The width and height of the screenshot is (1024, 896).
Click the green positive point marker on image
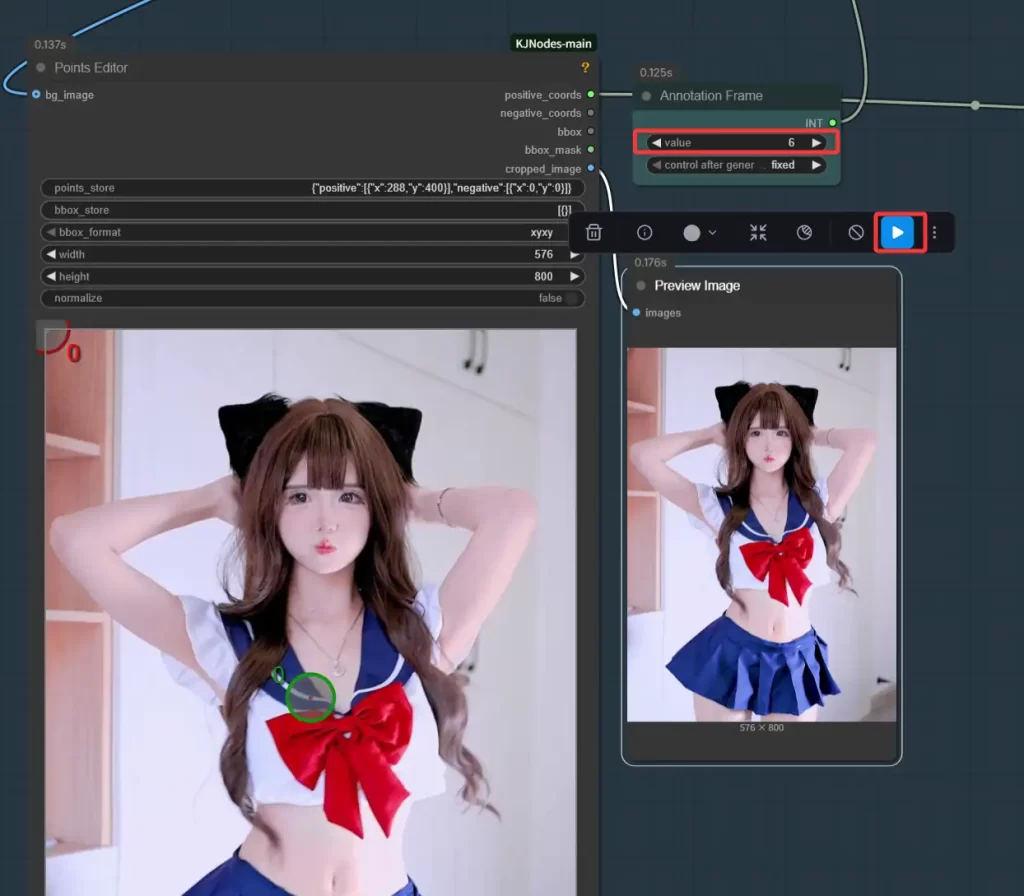pyautogui.click(x=310, y=697)
